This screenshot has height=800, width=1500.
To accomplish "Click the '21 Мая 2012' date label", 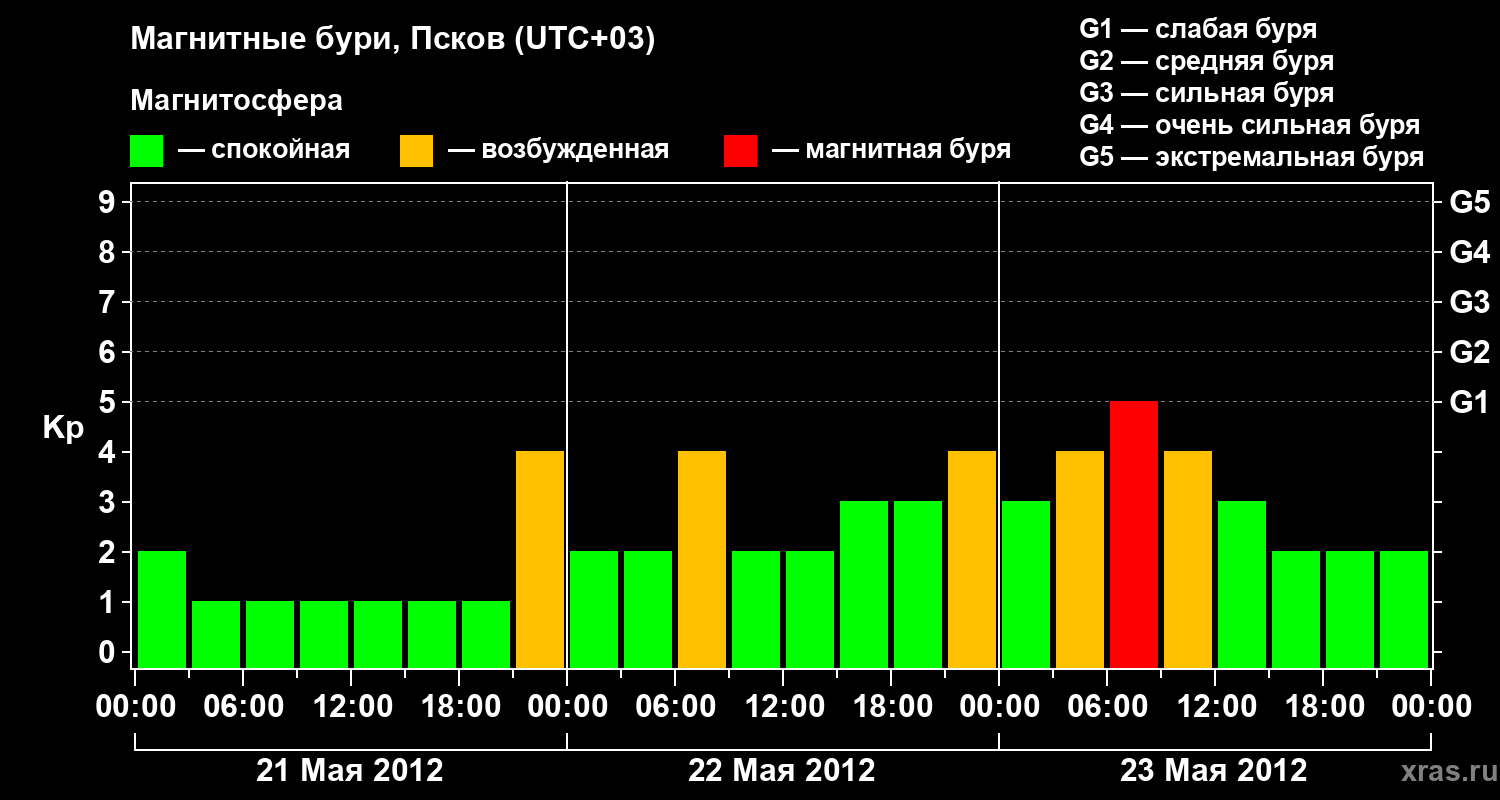I will (x=350, y=770).
